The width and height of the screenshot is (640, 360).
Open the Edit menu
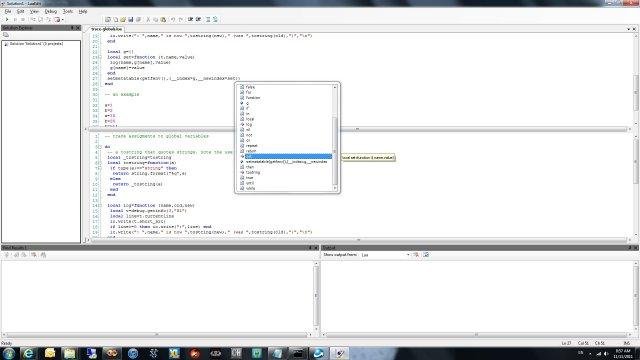pos(20,11)
